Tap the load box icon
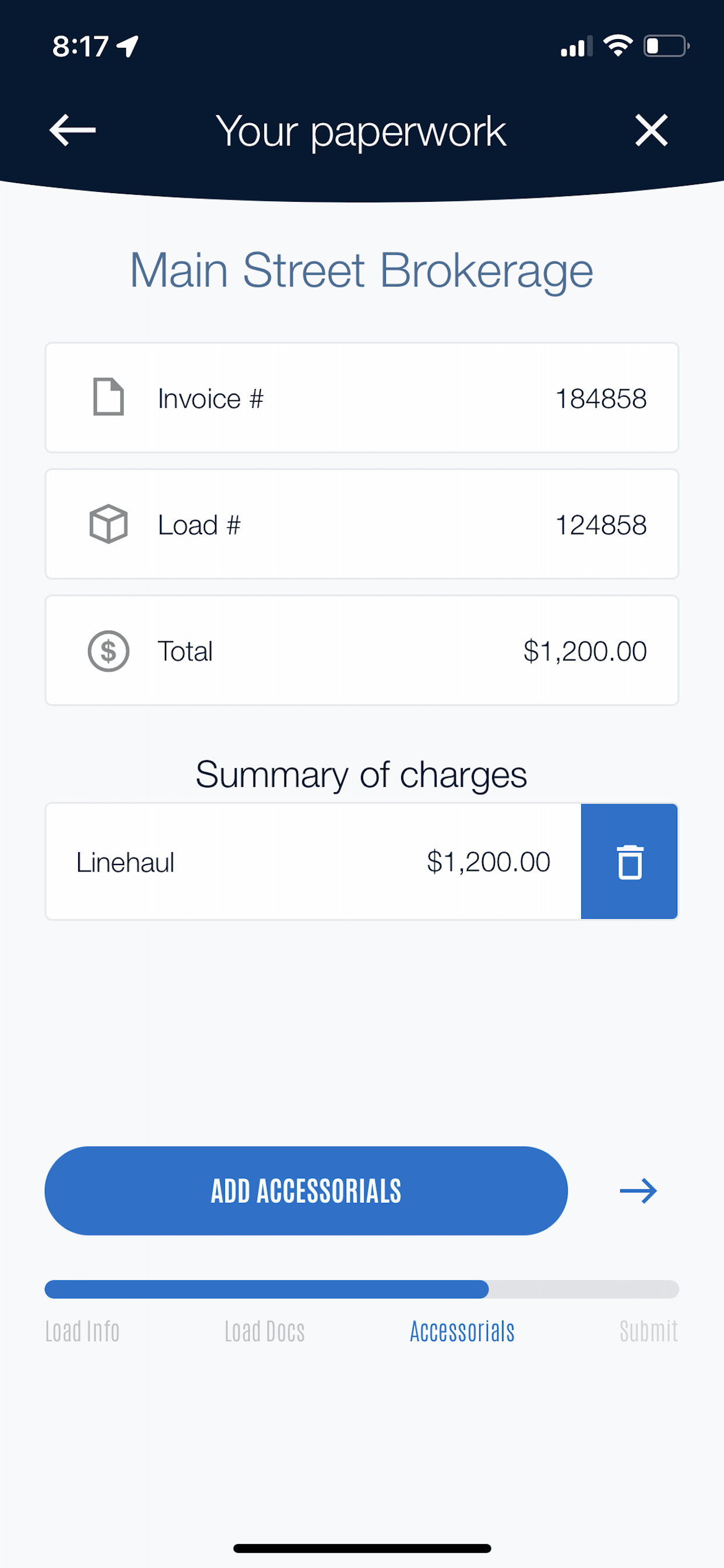The height and width of the screenshot is (1568, 724). (108, 523)
